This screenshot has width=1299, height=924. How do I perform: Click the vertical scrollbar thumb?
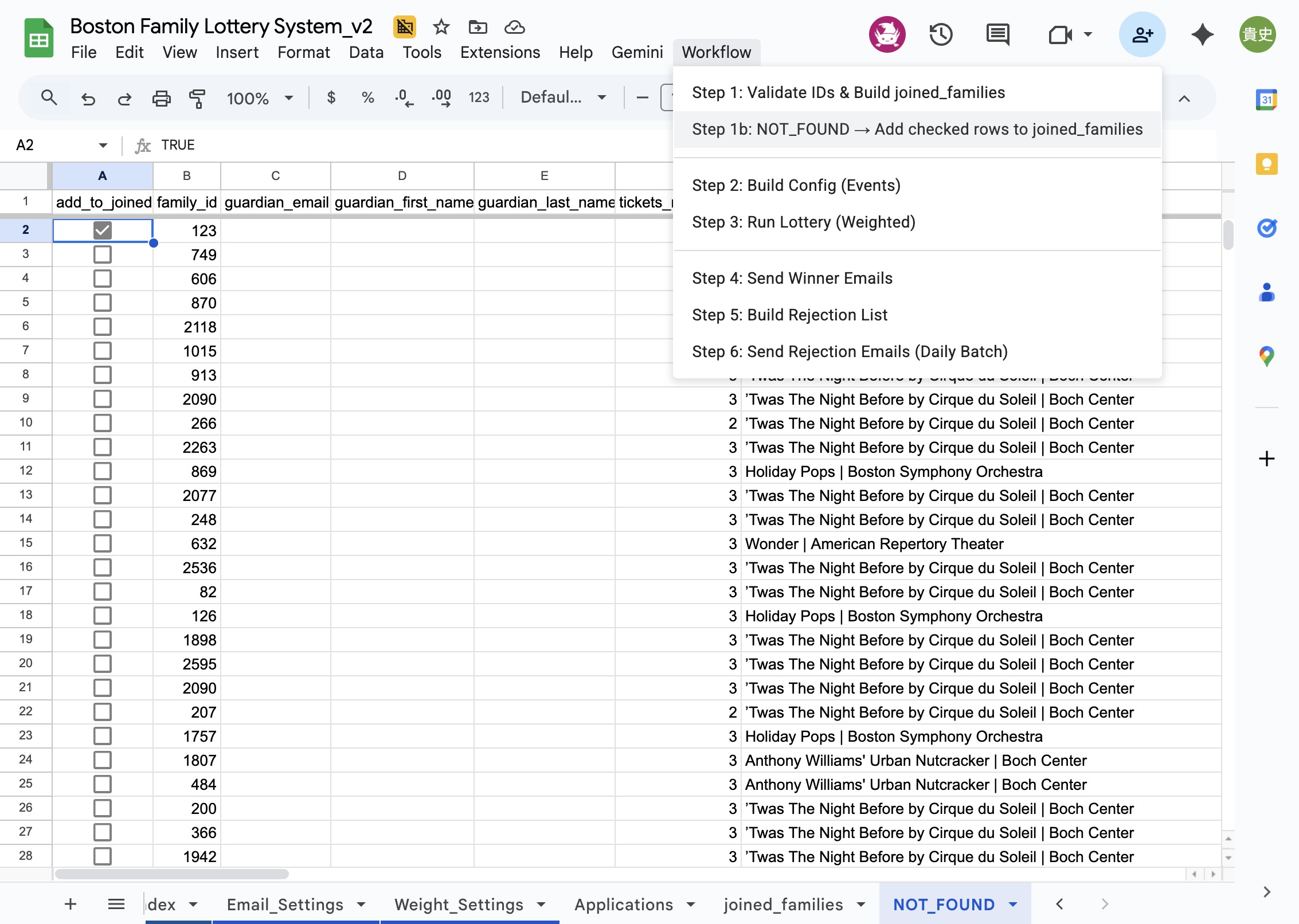pos(1228,235)
